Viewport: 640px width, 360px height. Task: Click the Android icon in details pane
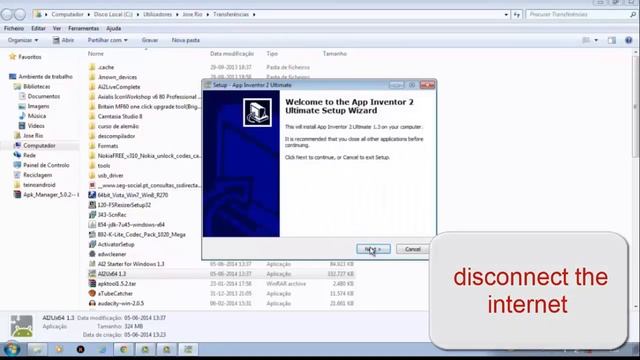22,326
